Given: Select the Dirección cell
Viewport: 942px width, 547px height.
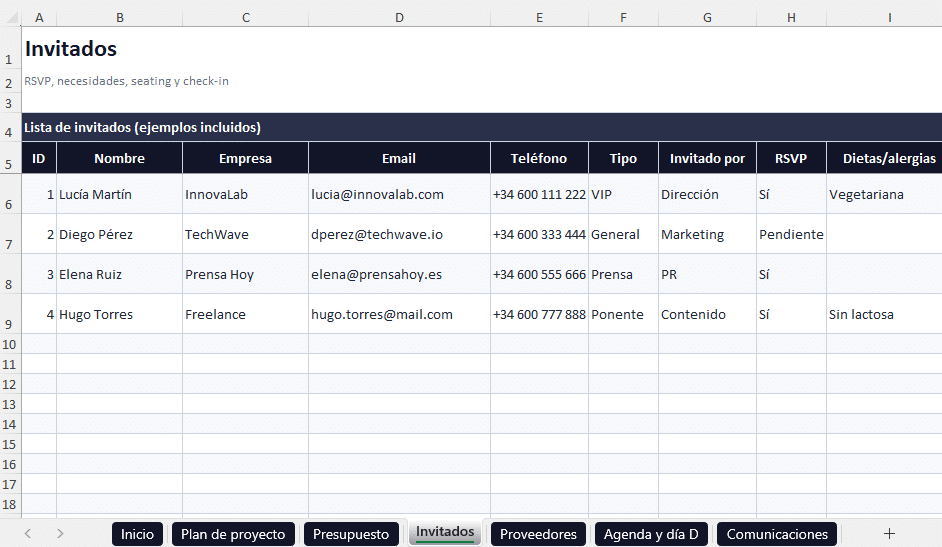Looking at the screenshot, I should click(708, 194).
